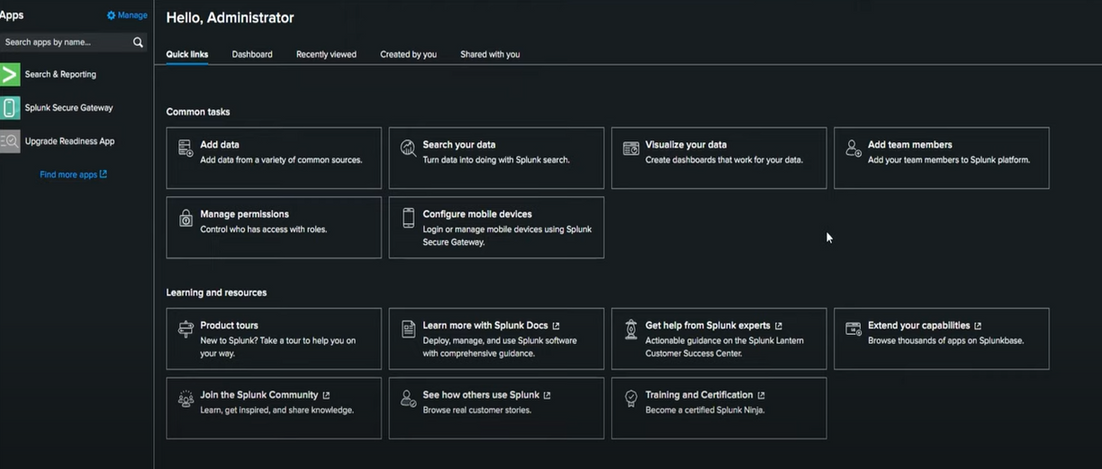Click the Search your data card icon

[408, 148]
